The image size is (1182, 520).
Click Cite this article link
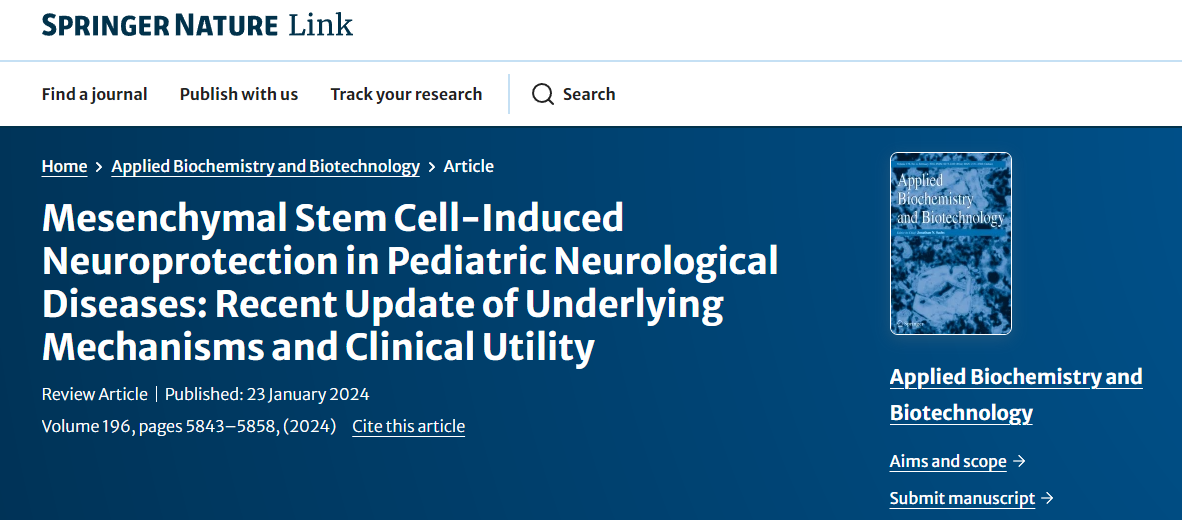click(x=408, y=427)
